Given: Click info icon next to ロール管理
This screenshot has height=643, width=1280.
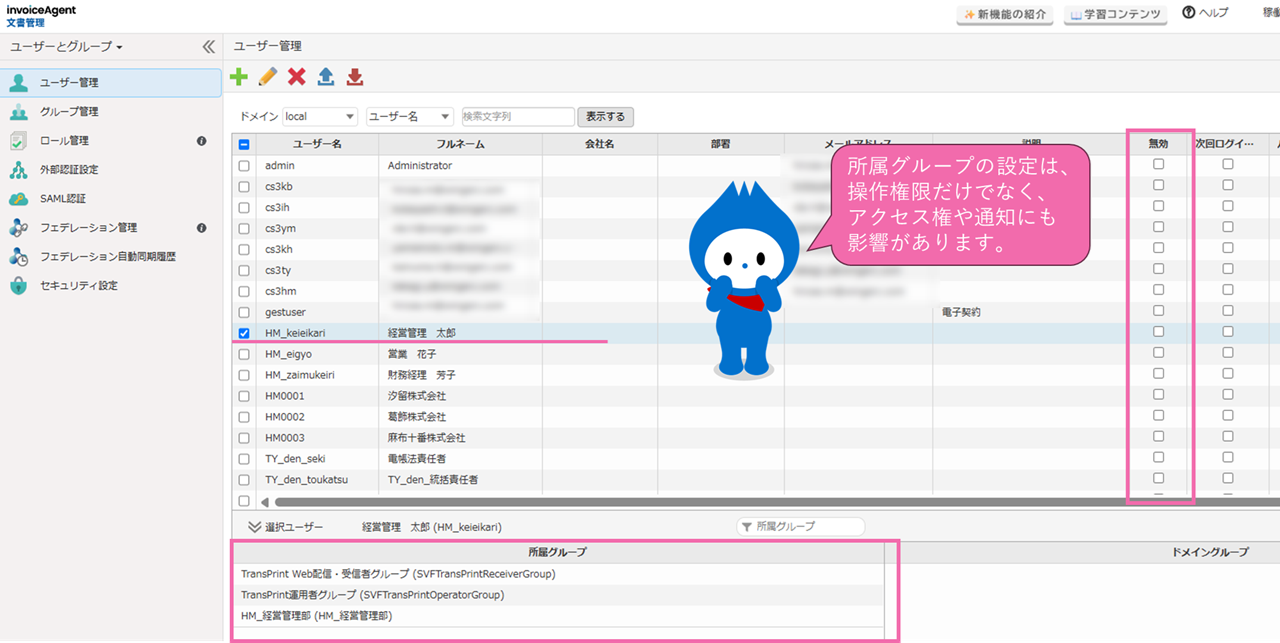Looking at the screenshot, I should click(x=202, y=141).
